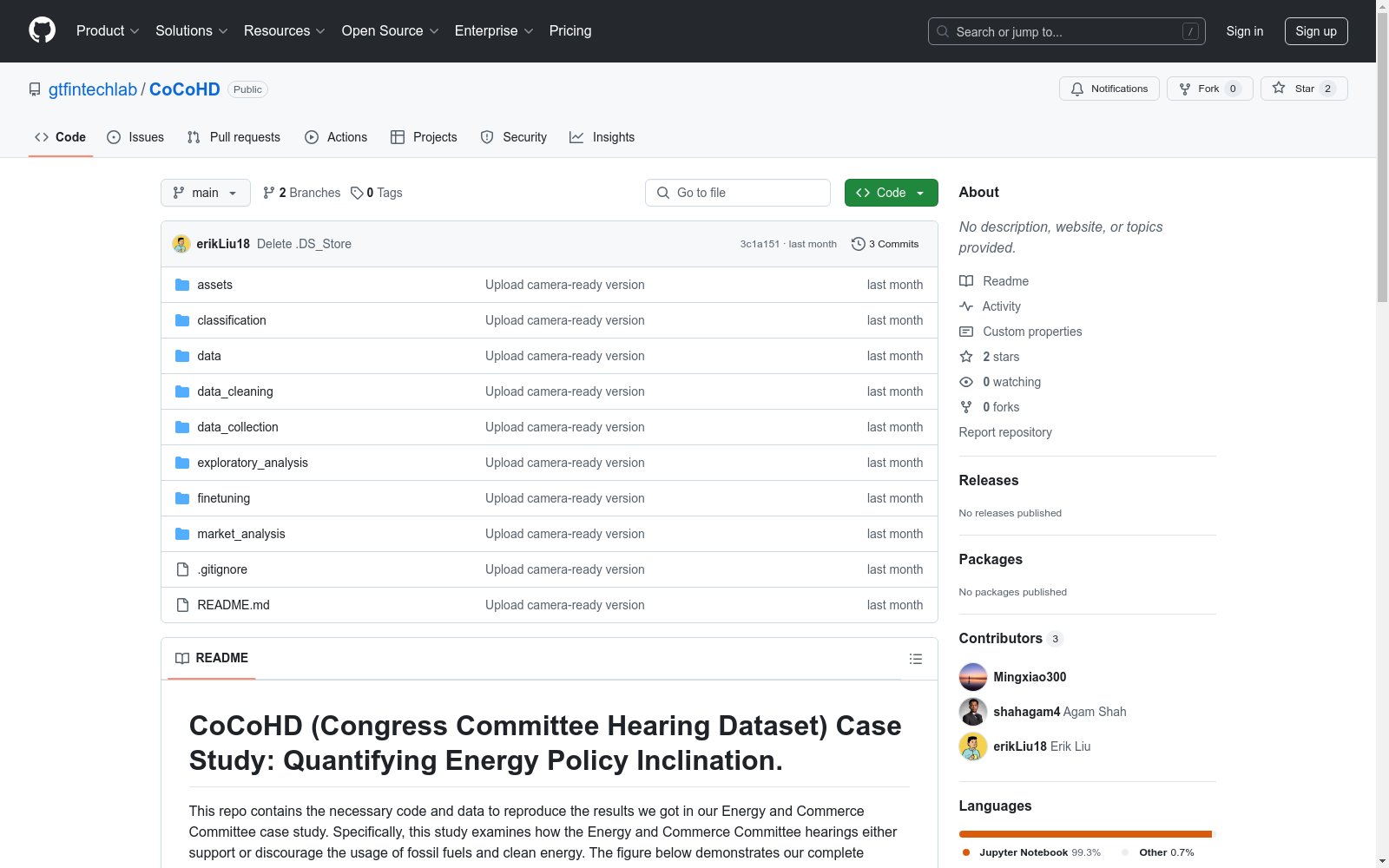Open the README outline list icon
This screenshot has width=1389, height=868.
915,659
